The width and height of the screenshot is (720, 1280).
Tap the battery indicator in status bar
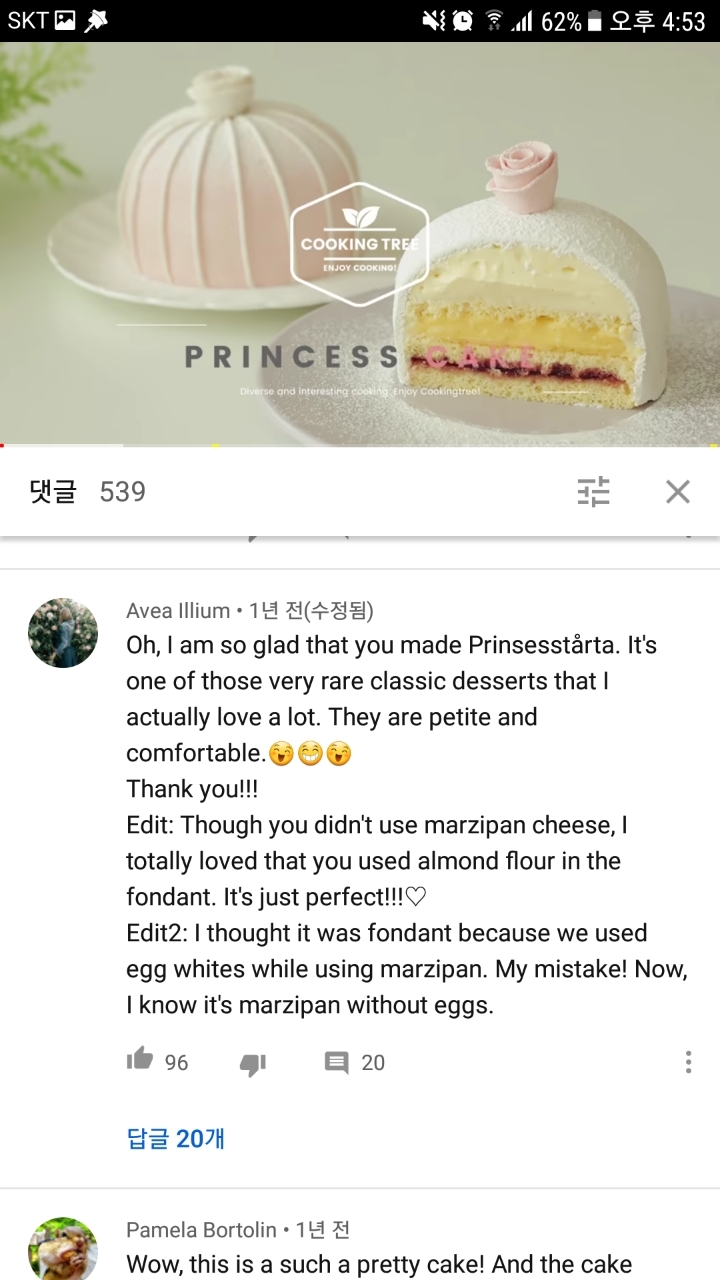595,21
